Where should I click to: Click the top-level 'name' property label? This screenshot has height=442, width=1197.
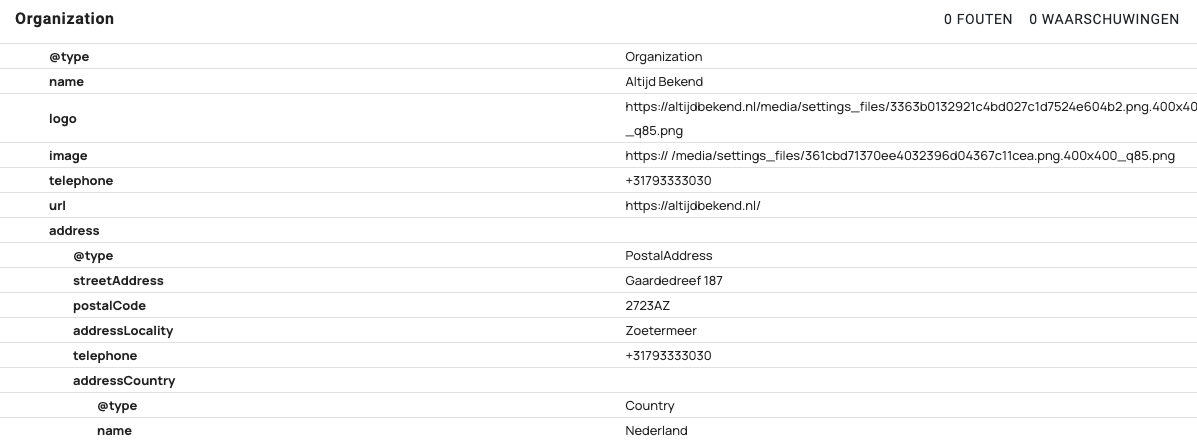click(x=66, y=82)
